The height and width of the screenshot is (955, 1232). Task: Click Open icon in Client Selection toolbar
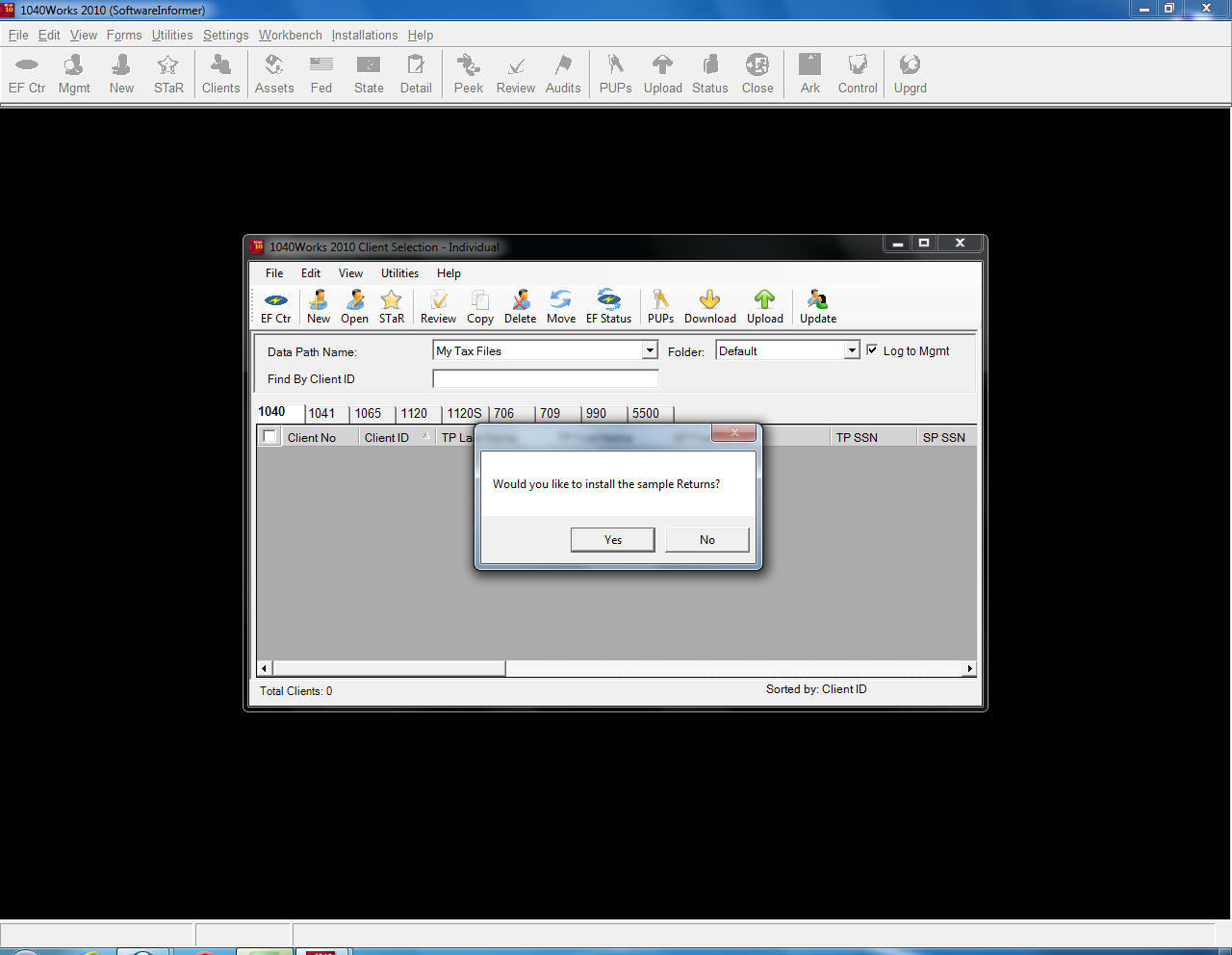point(354,307)
